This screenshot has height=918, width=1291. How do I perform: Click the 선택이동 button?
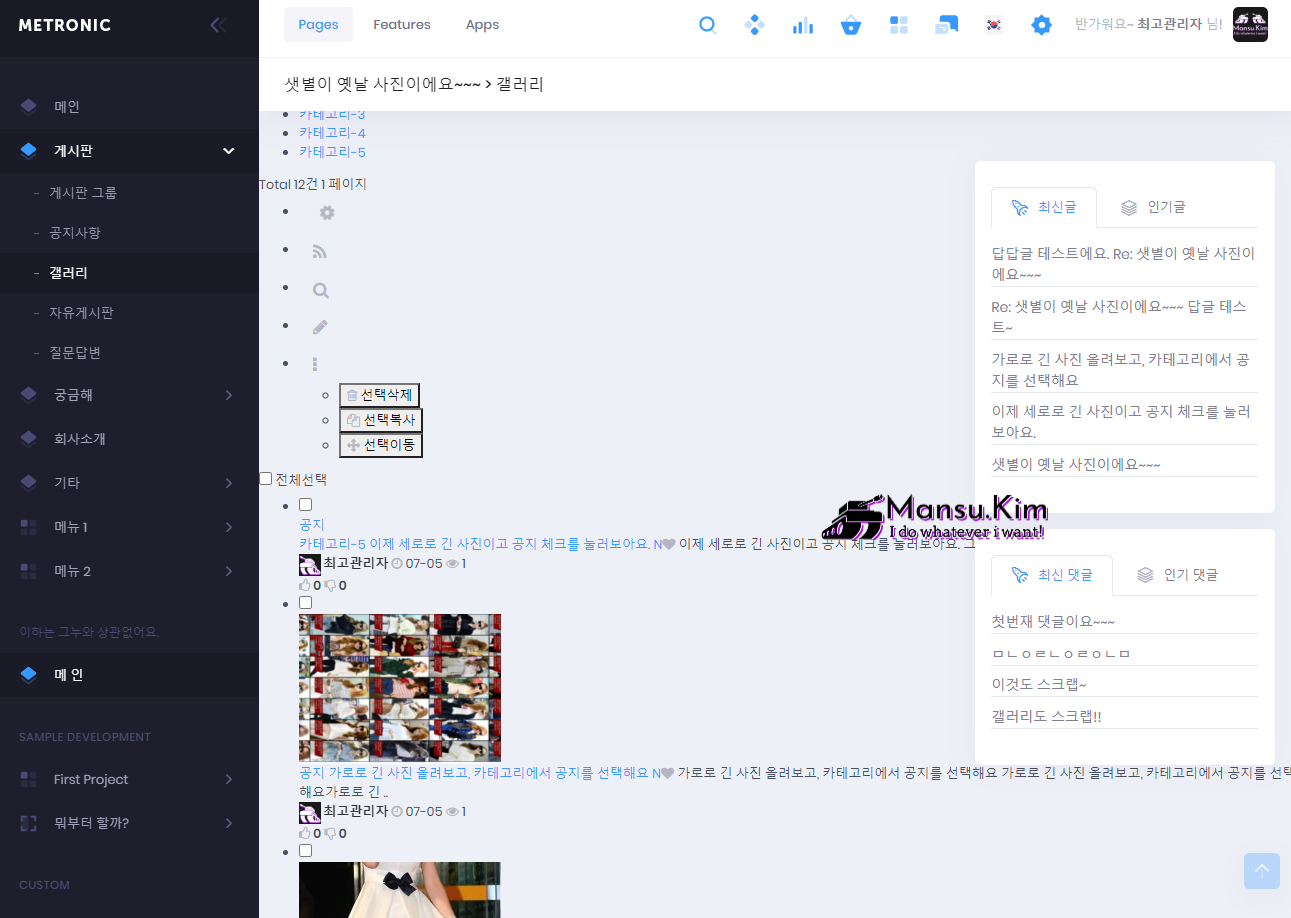click(381, 445)
